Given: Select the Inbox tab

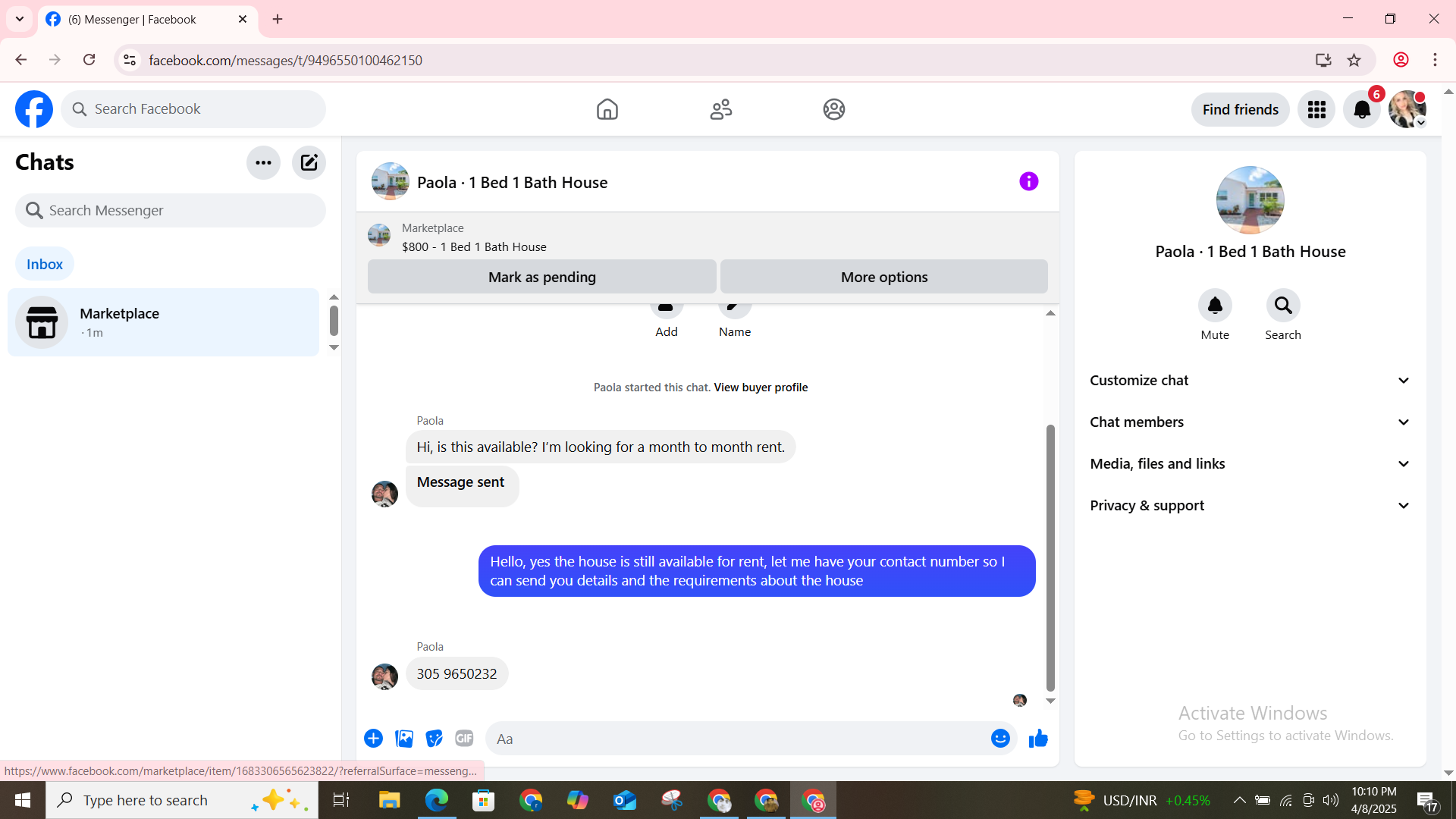Looking at the screenshot, I should [45, 264].
